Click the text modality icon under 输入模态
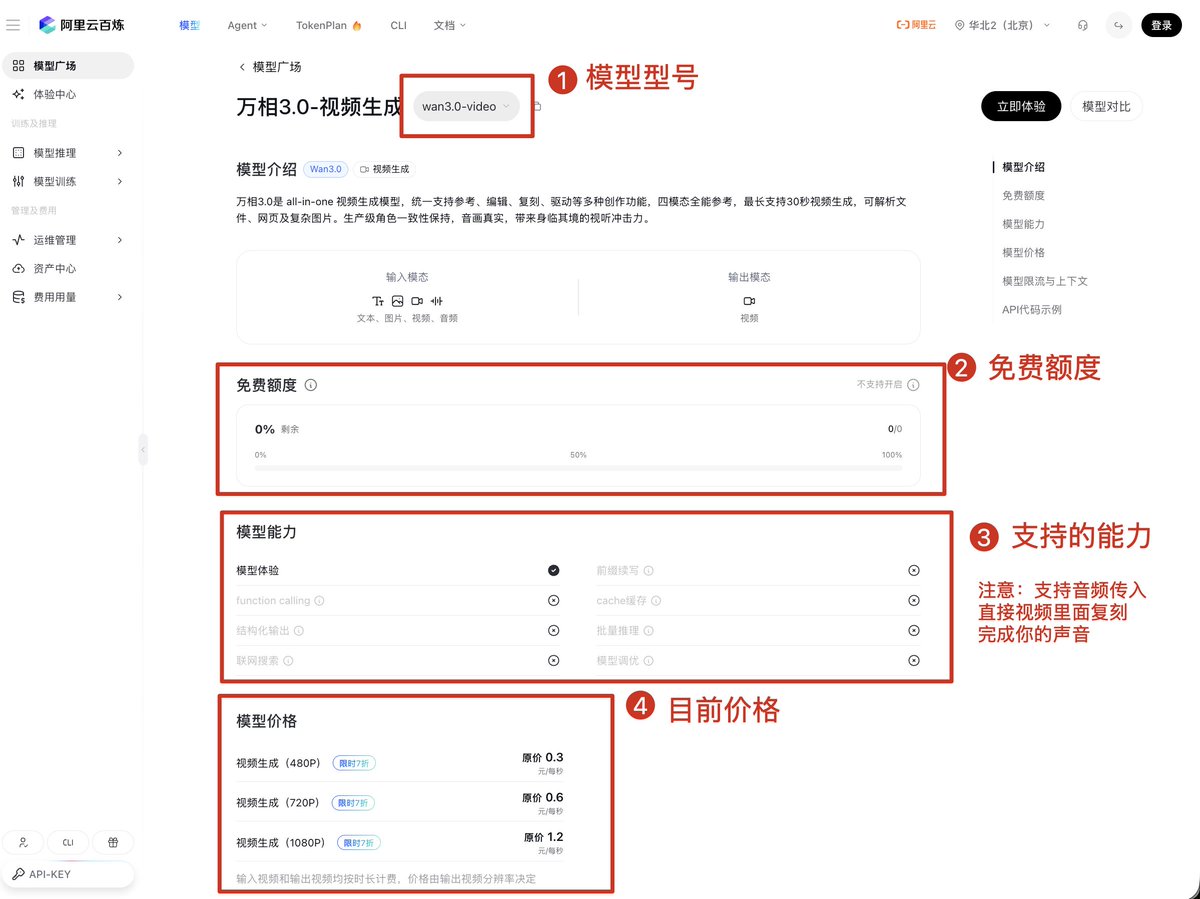 pos(378,301)
